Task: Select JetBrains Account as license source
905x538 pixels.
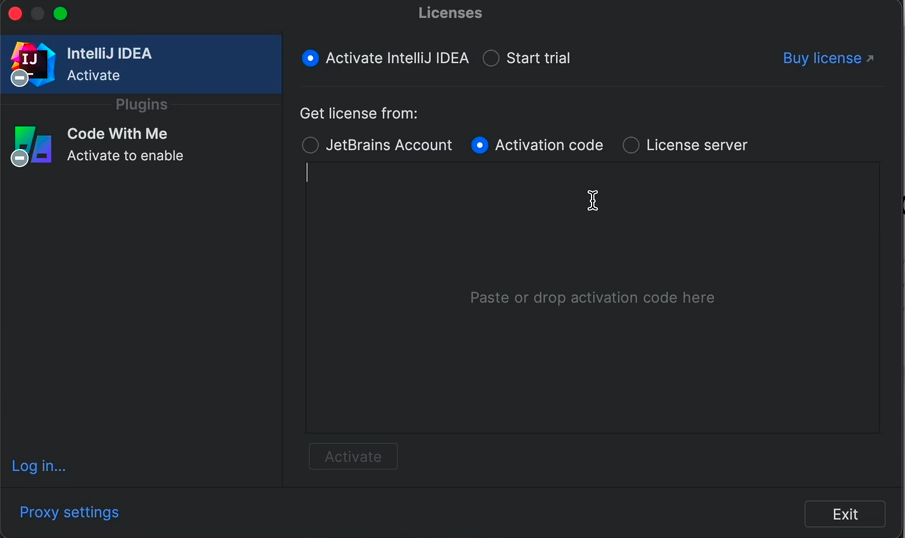Action: pyautogui.click(x=311, y=145)
